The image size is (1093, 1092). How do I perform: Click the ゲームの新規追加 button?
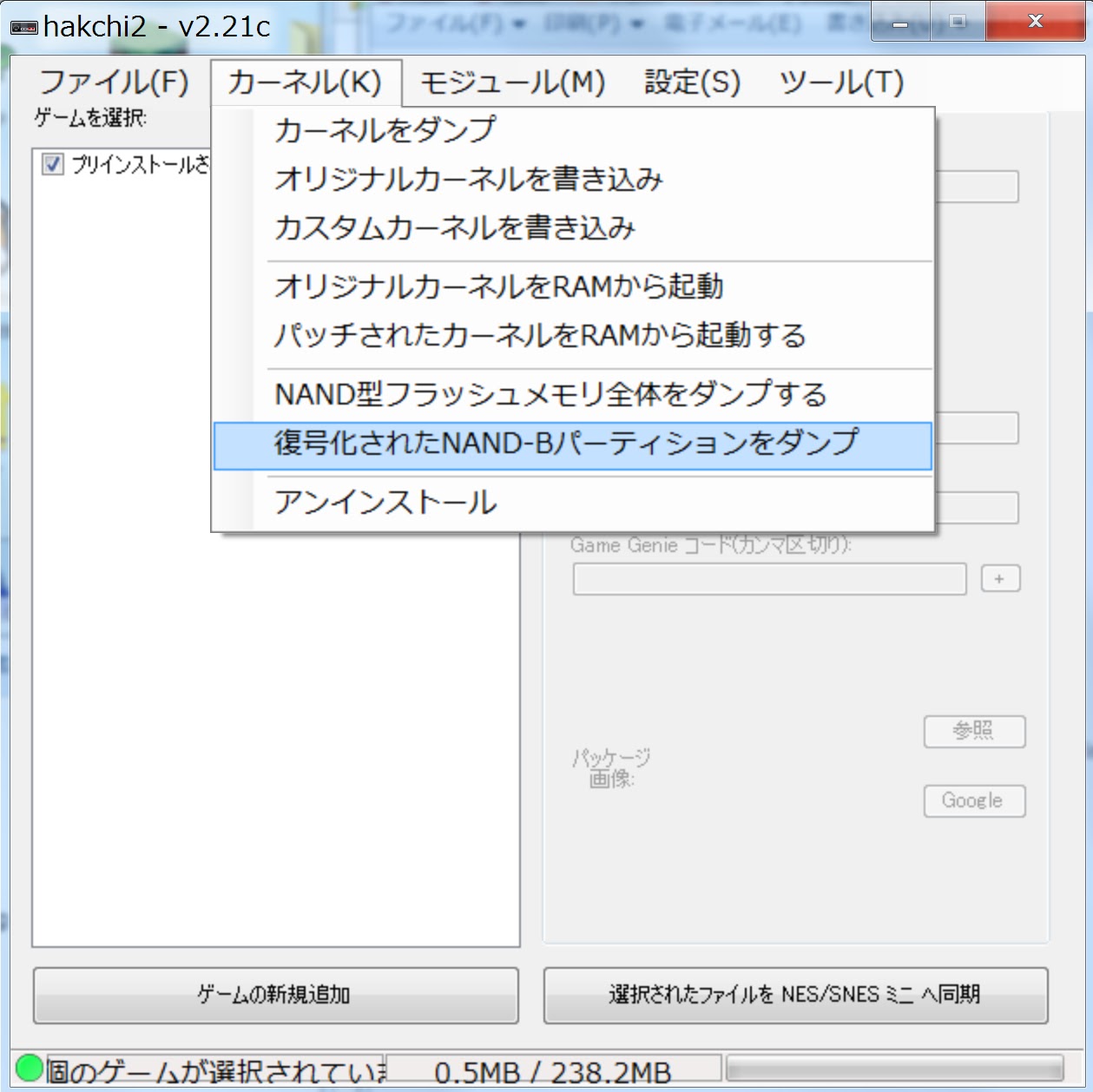click(x=276, y=995)
